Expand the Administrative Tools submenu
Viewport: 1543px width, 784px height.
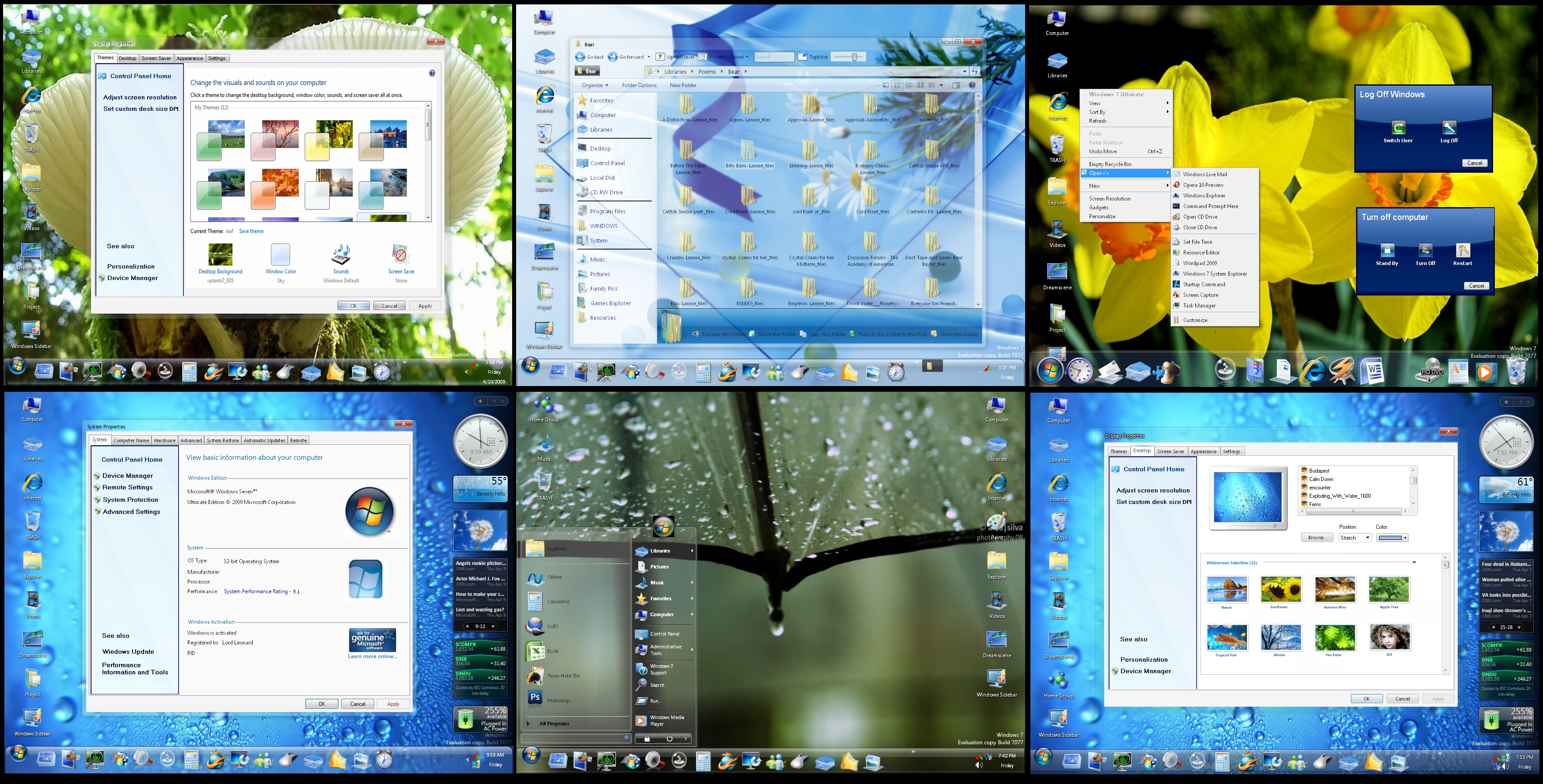coord(664,650)
